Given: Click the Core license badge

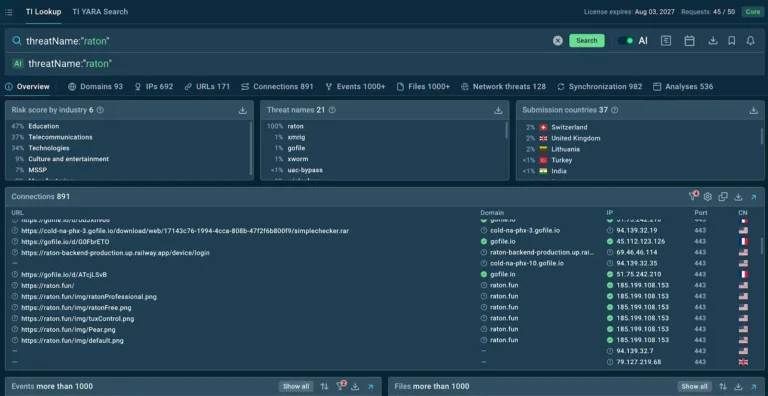Looking at the screenshot, I should click(752, 12).
